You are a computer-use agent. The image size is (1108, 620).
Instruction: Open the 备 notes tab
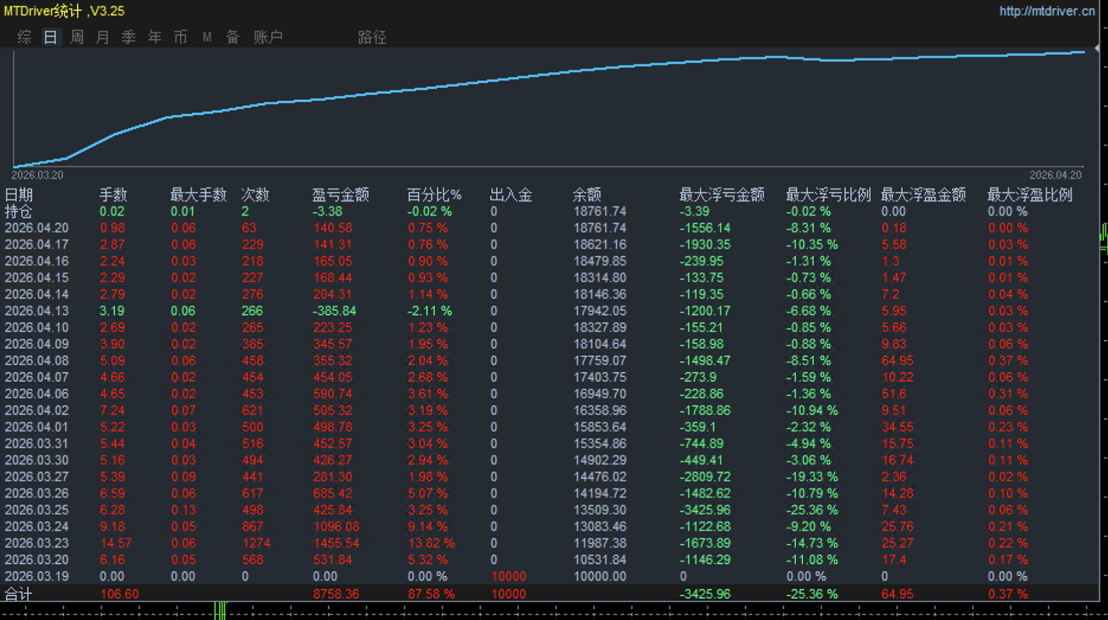pyautogui.click(x=232, y=37)
